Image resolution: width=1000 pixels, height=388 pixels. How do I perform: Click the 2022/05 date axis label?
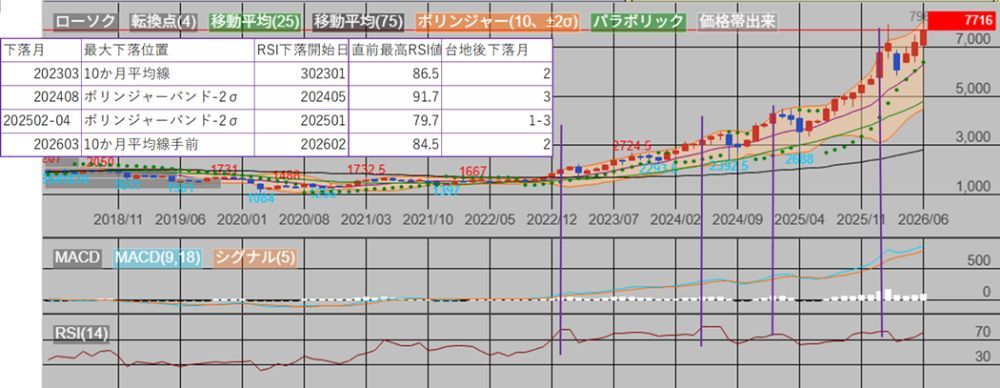pyautogui.click(x=490, y=220)
